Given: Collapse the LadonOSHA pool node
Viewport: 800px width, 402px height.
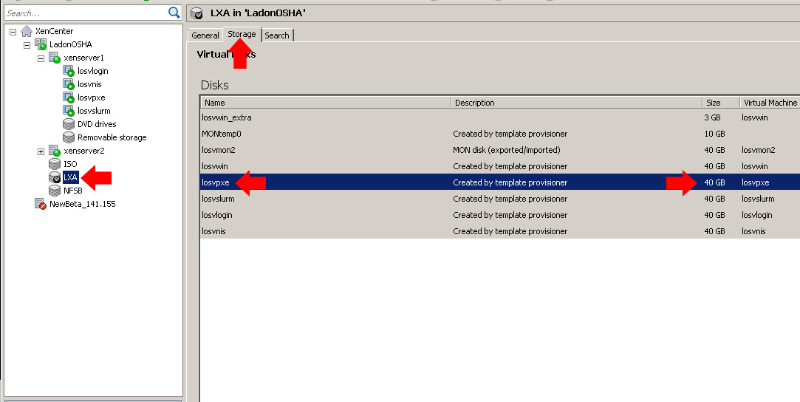Looking at the screenshot, I should (26, 45).
